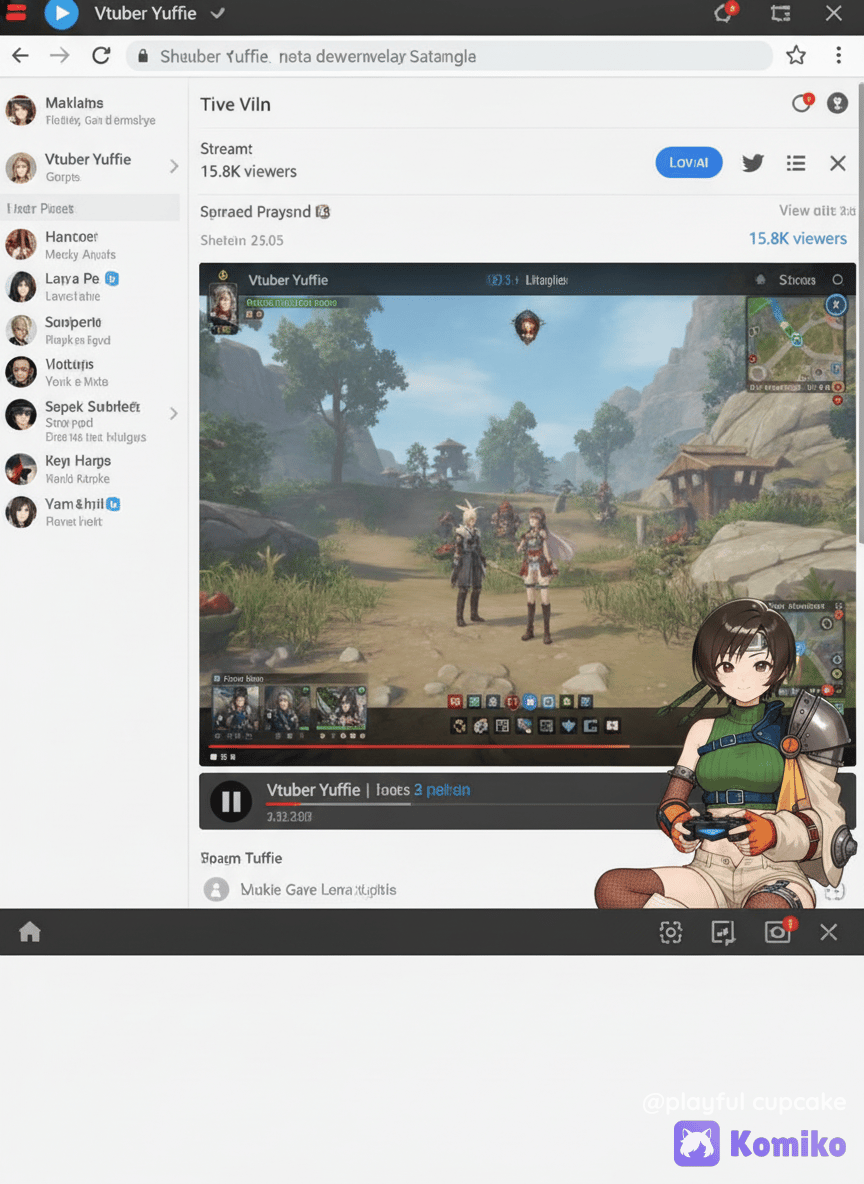Screen dimensions: 864x1184
Task: Click the crop icon in title bar
Action: tap(781, 13)
